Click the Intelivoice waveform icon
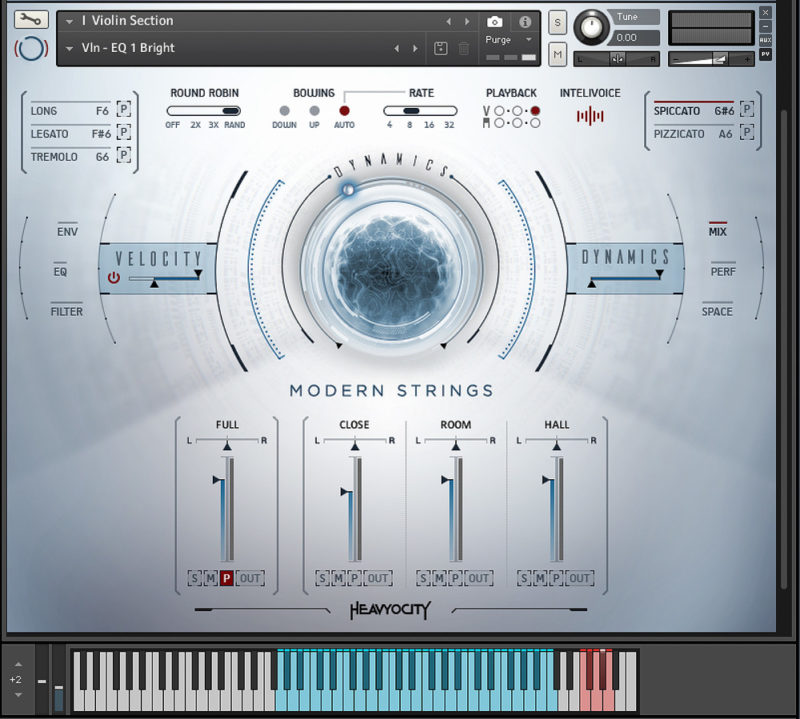800x719 pixels. pos(590,116)
